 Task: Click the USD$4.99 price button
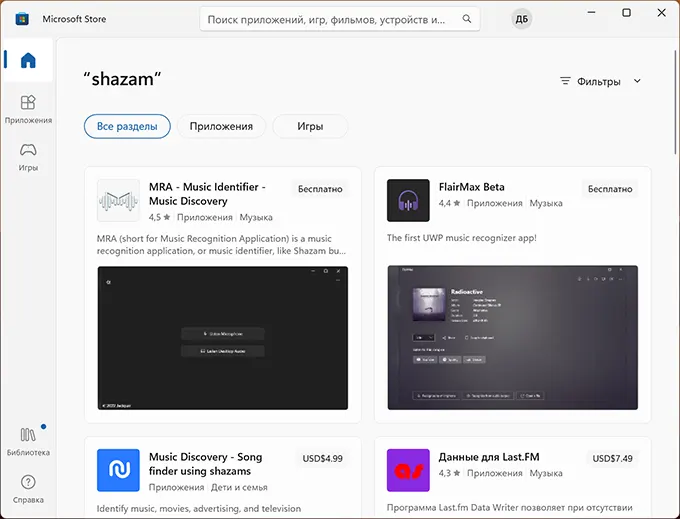click(323, 458)
